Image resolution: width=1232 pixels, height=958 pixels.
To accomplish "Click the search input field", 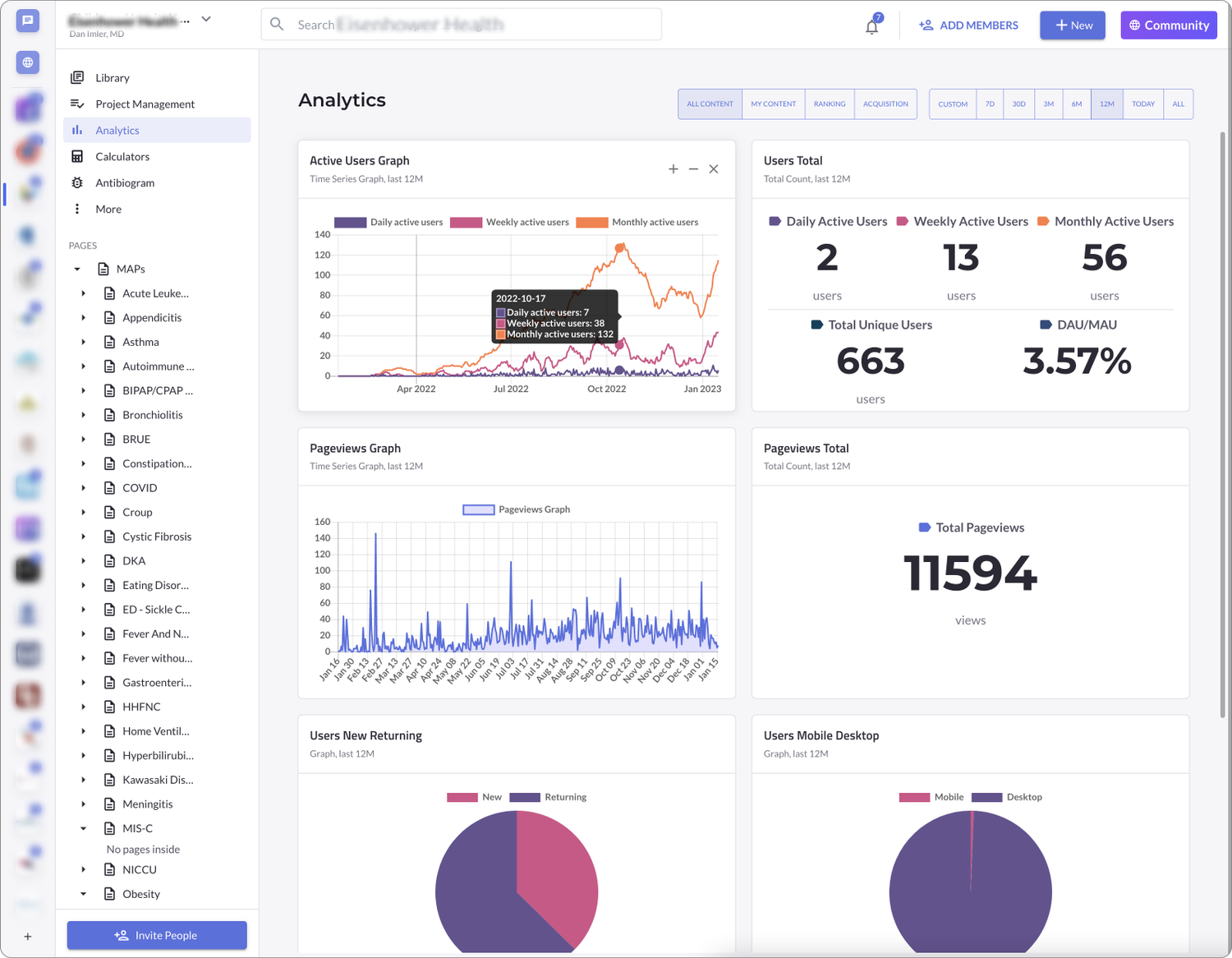I will tap(462, 25).
